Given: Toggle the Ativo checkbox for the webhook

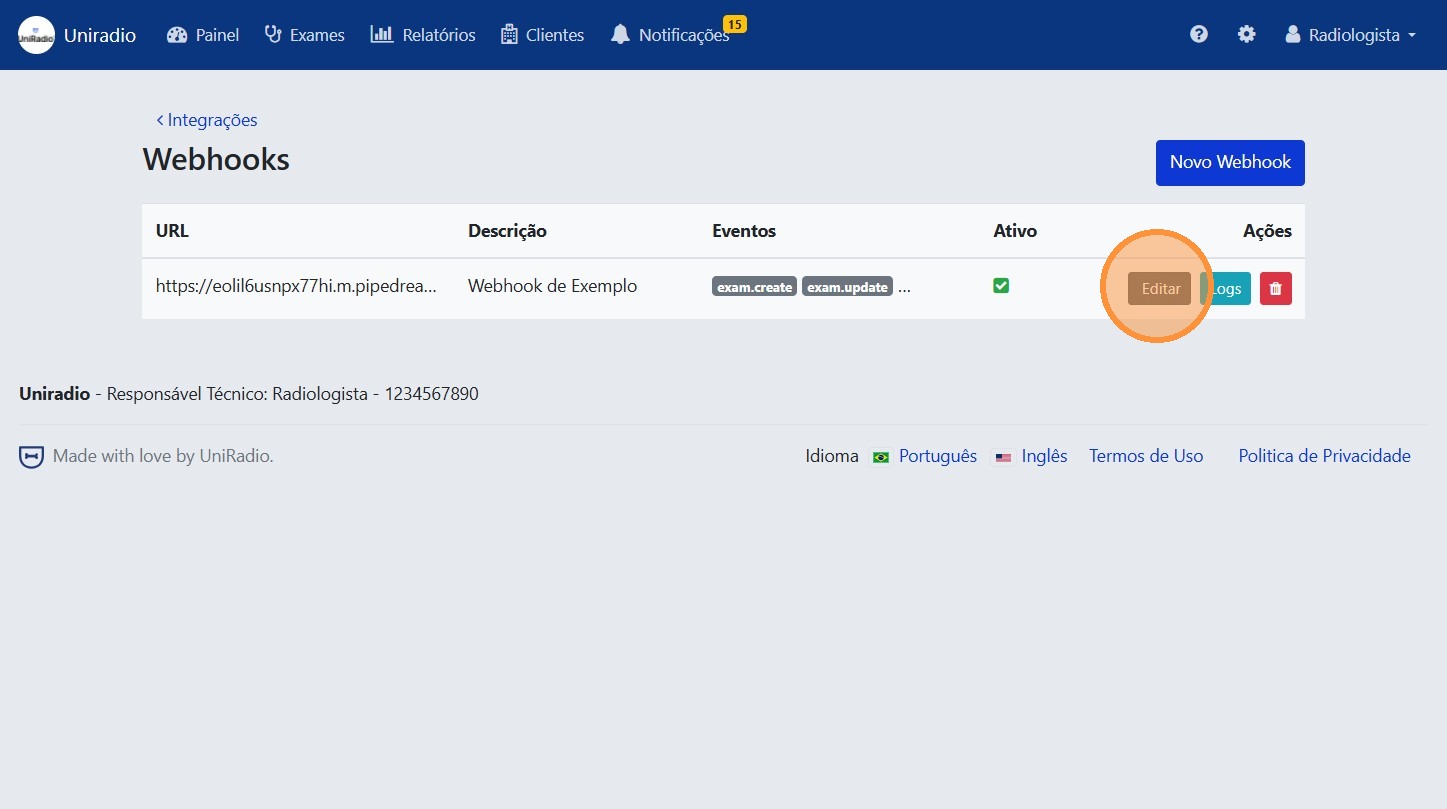Looking at the screenshot, I should [x=1000, y=285].
